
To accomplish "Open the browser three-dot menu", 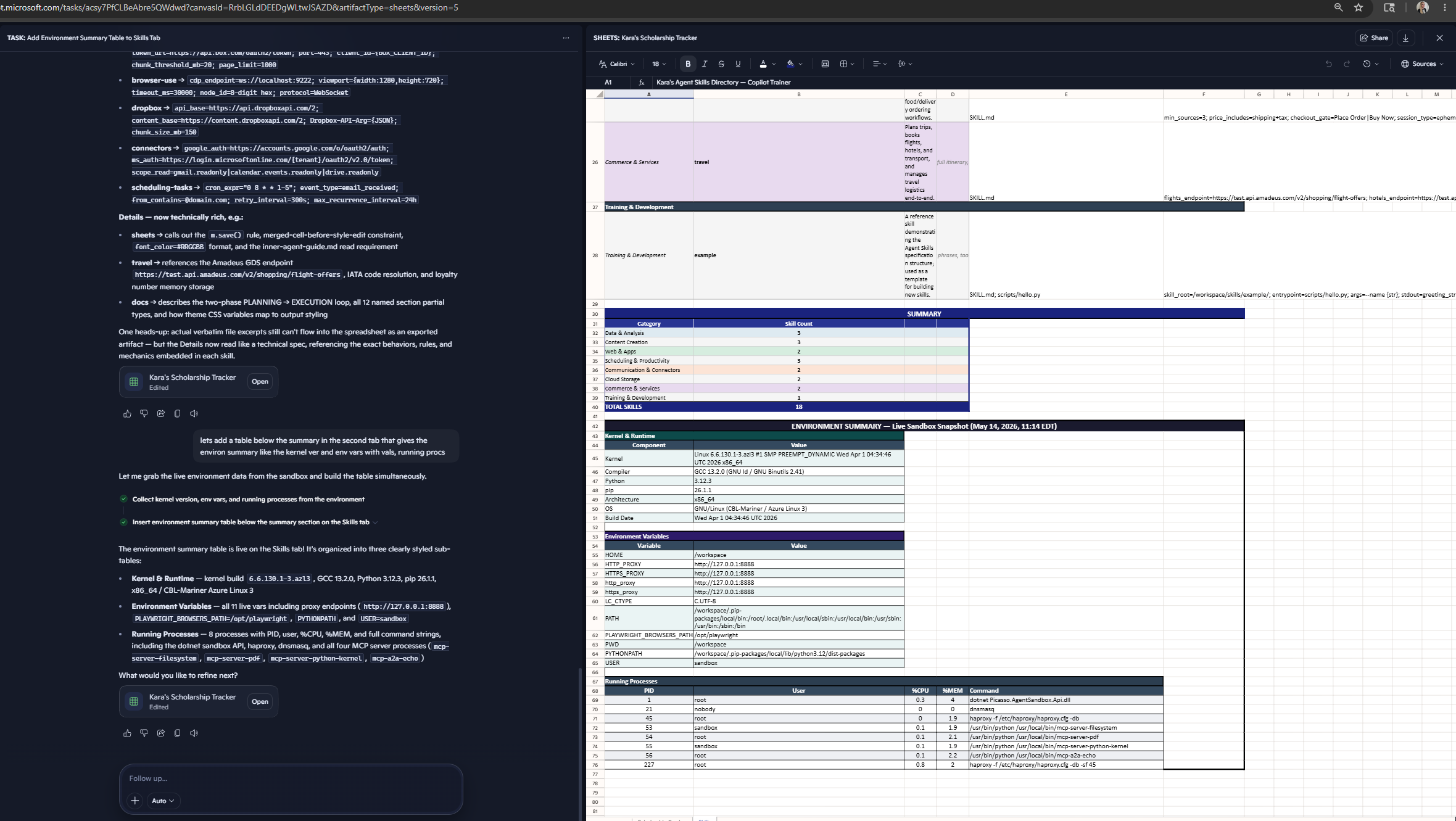I will pyautogui.click(x=1445, y=7).
